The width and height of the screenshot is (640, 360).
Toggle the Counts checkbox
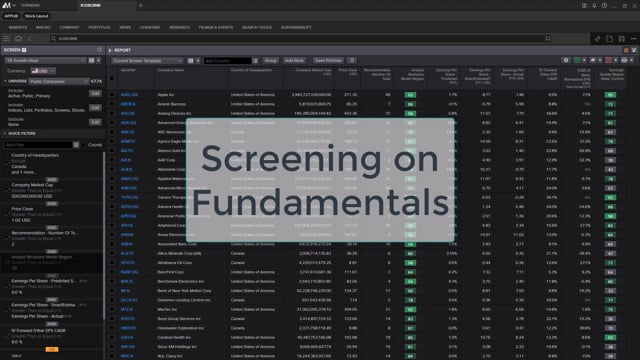84,145
